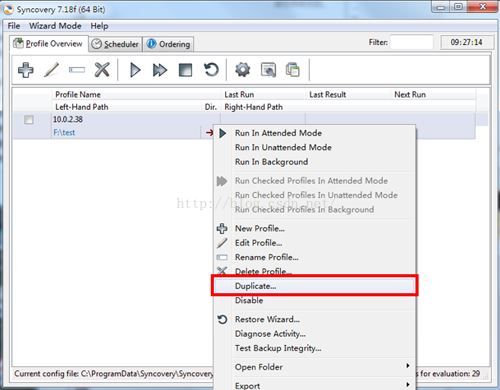Screen dimensions: 500x390
Task: Click the stop square icon in toolbar
Action: click(186, 70)
